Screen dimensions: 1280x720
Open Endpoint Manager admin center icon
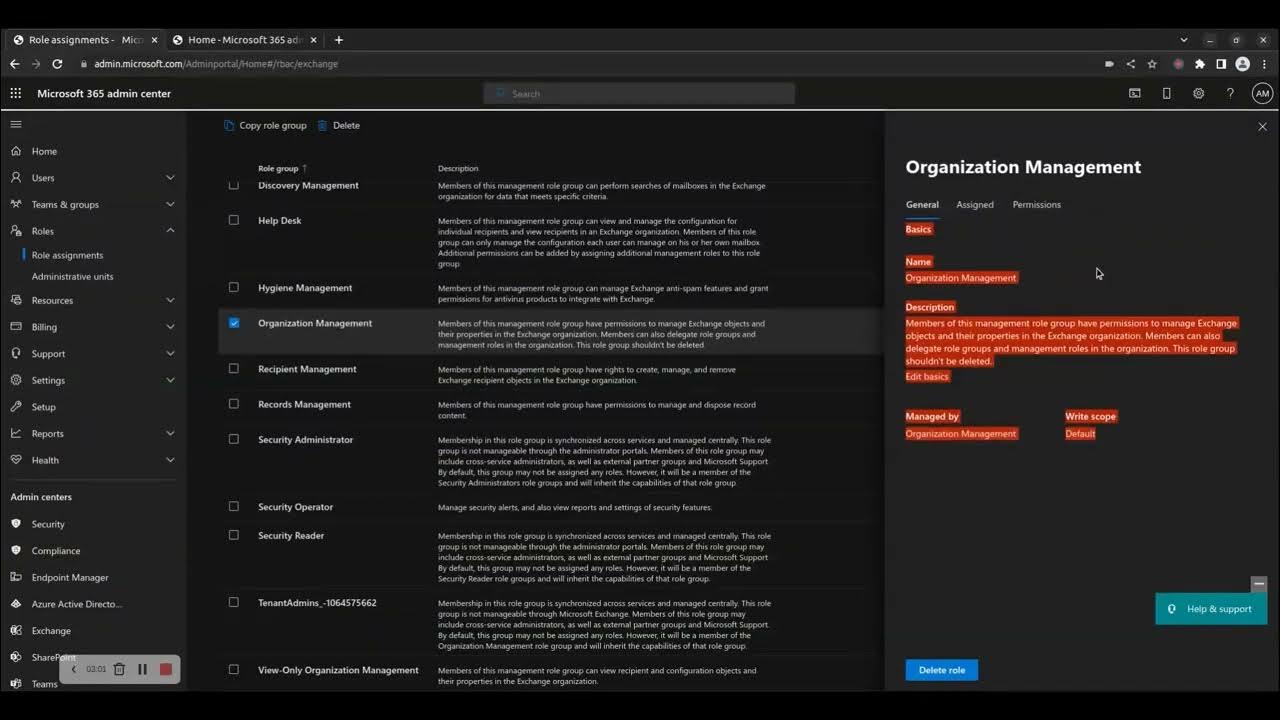(x=16, y=577)
